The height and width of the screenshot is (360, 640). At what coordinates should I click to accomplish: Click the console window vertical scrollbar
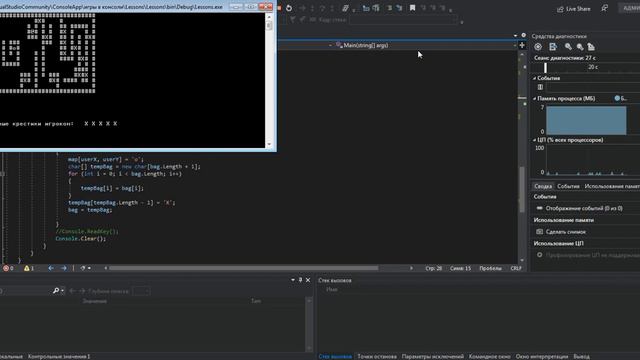tap(269, 80)
